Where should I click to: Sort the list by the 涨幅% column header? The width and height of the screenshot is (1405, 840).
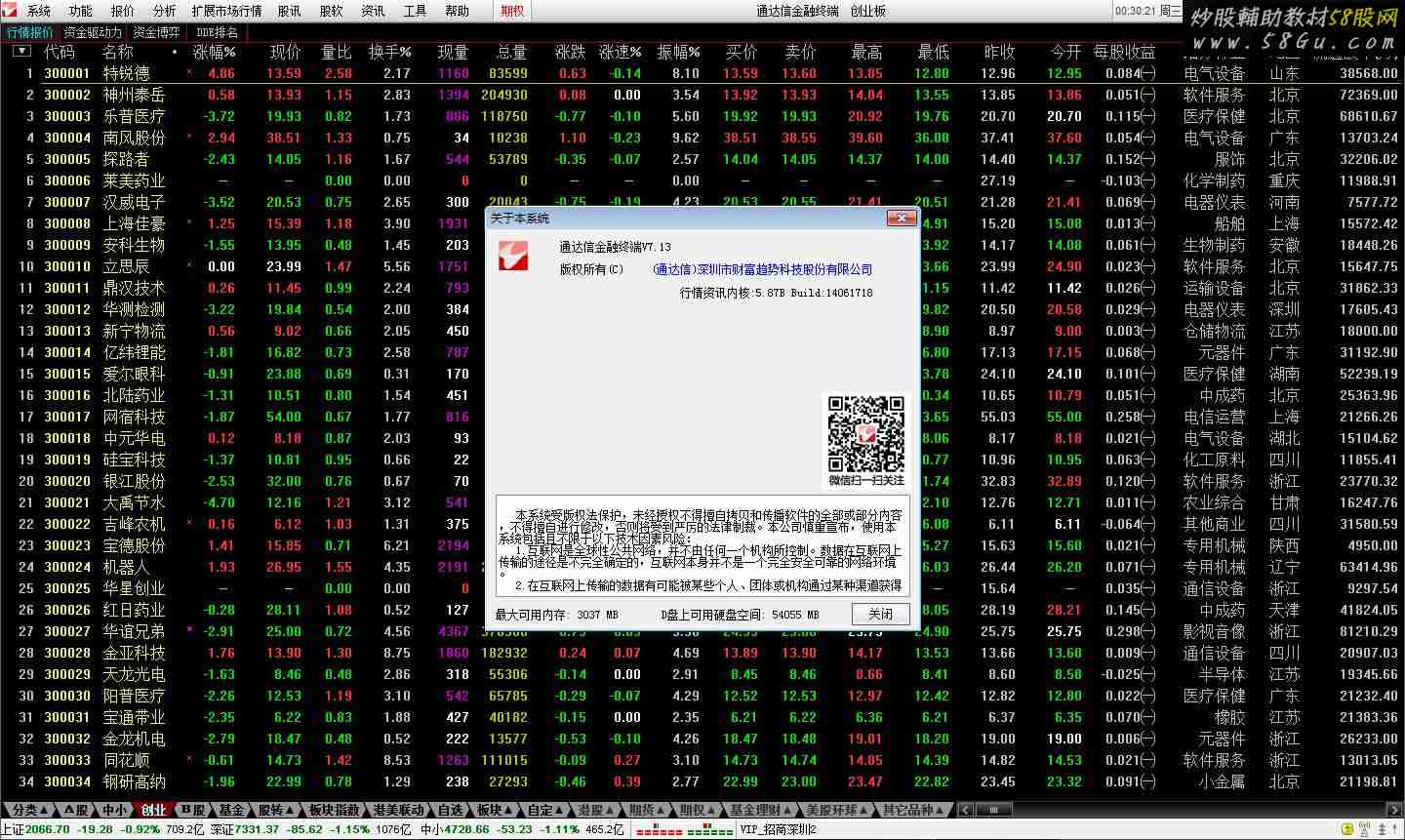click(x=214, y=52)
